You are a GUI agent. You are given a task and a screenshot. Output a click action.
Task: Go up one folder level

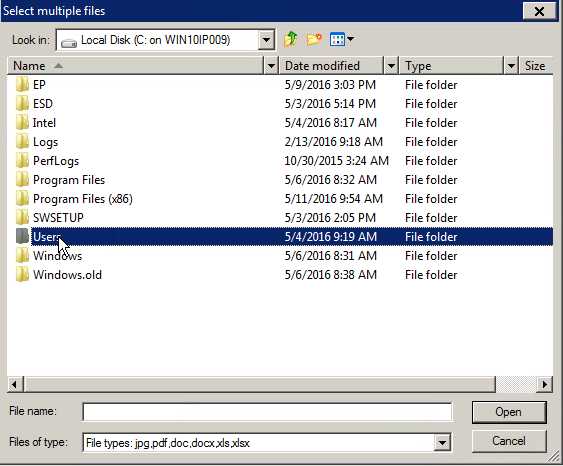point(290,39)
